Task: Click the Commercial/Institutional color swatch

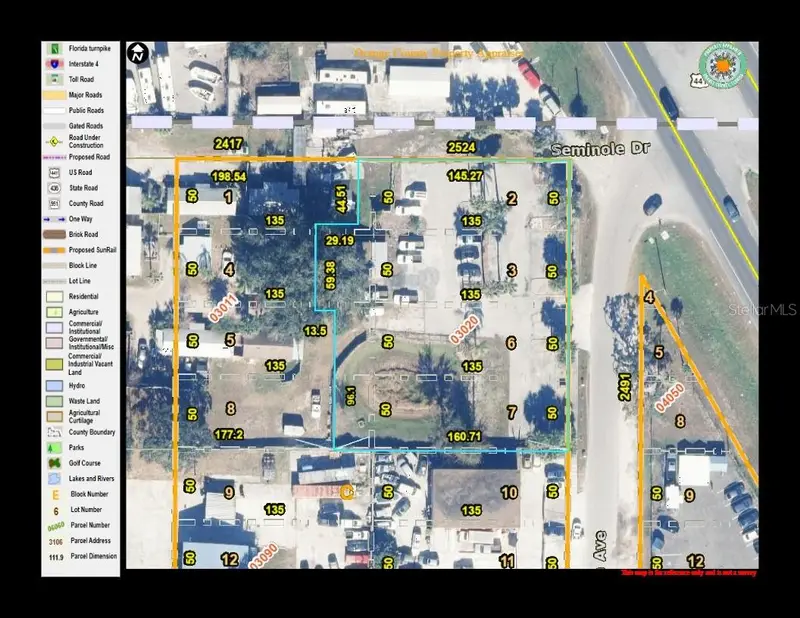Action: click(x=55, y=328)
